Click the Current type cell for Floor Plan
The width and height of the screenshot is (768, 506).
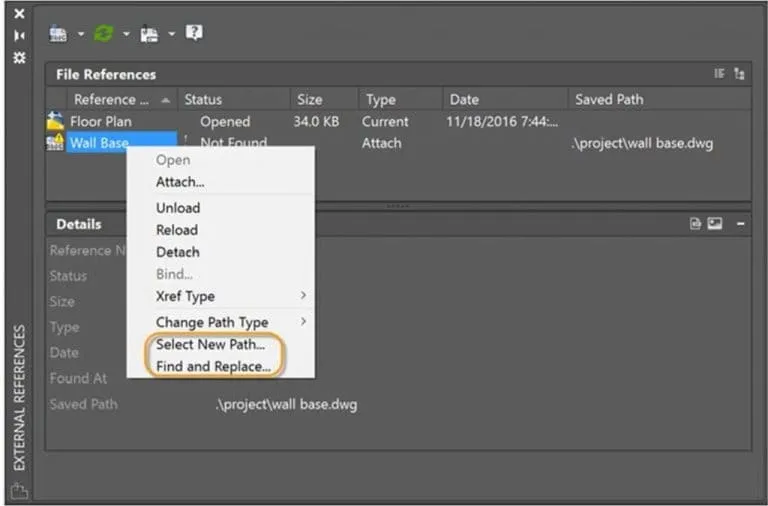click(385, 121)
